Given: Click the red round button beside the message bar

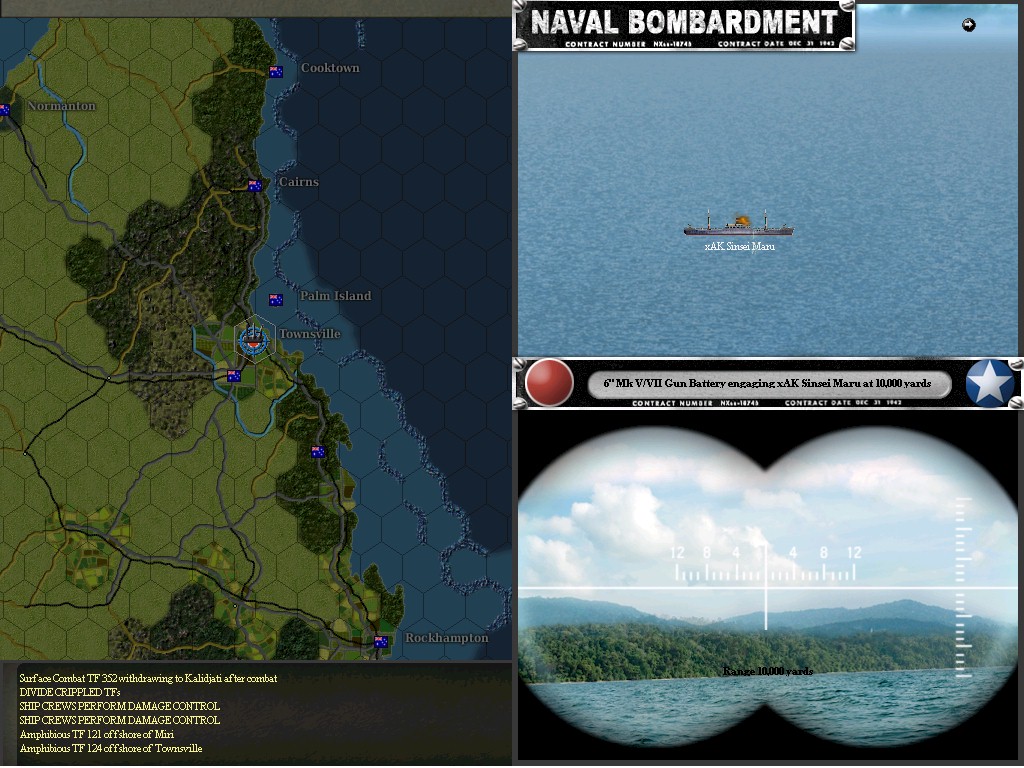Looking at the screenshot, I should coord(549,383).
